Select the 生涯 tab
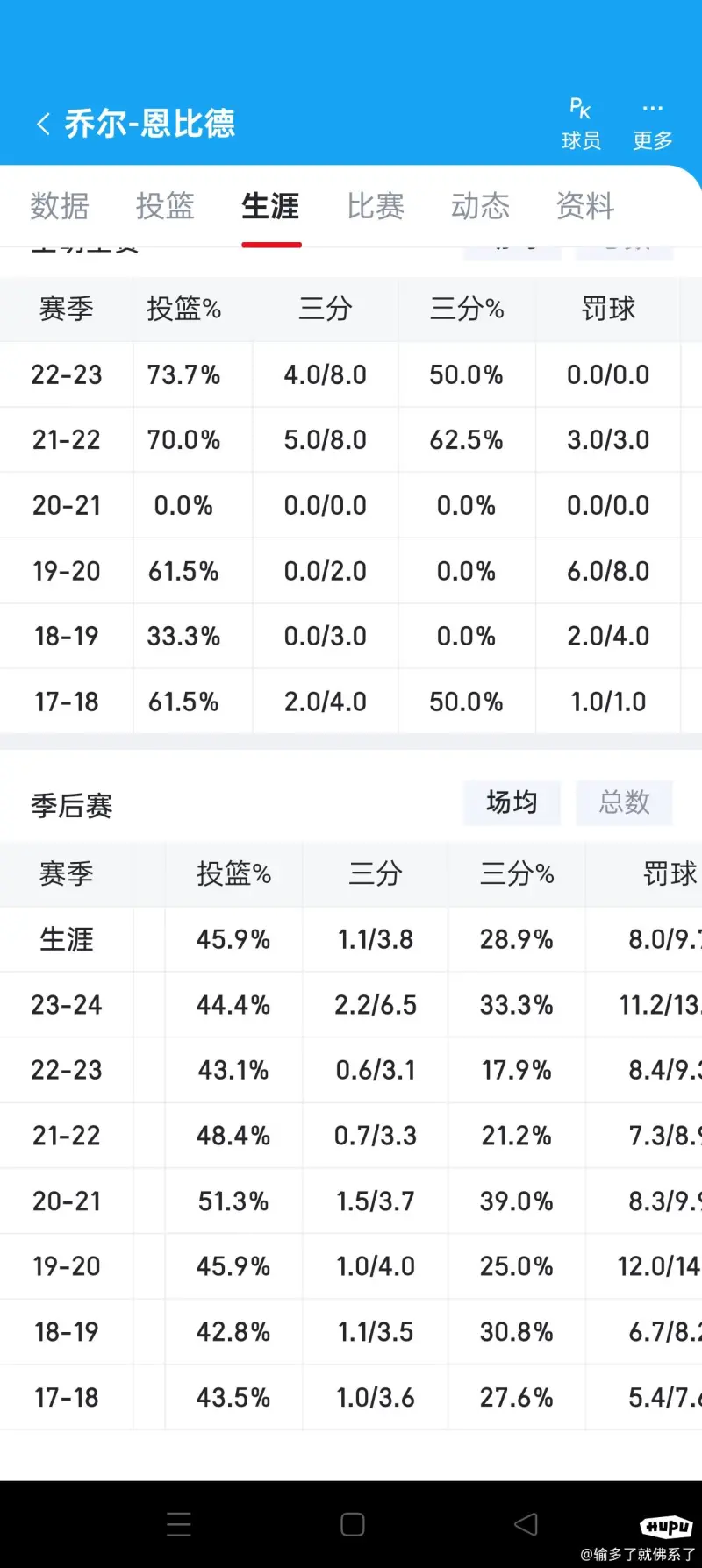 click(270, 206)
